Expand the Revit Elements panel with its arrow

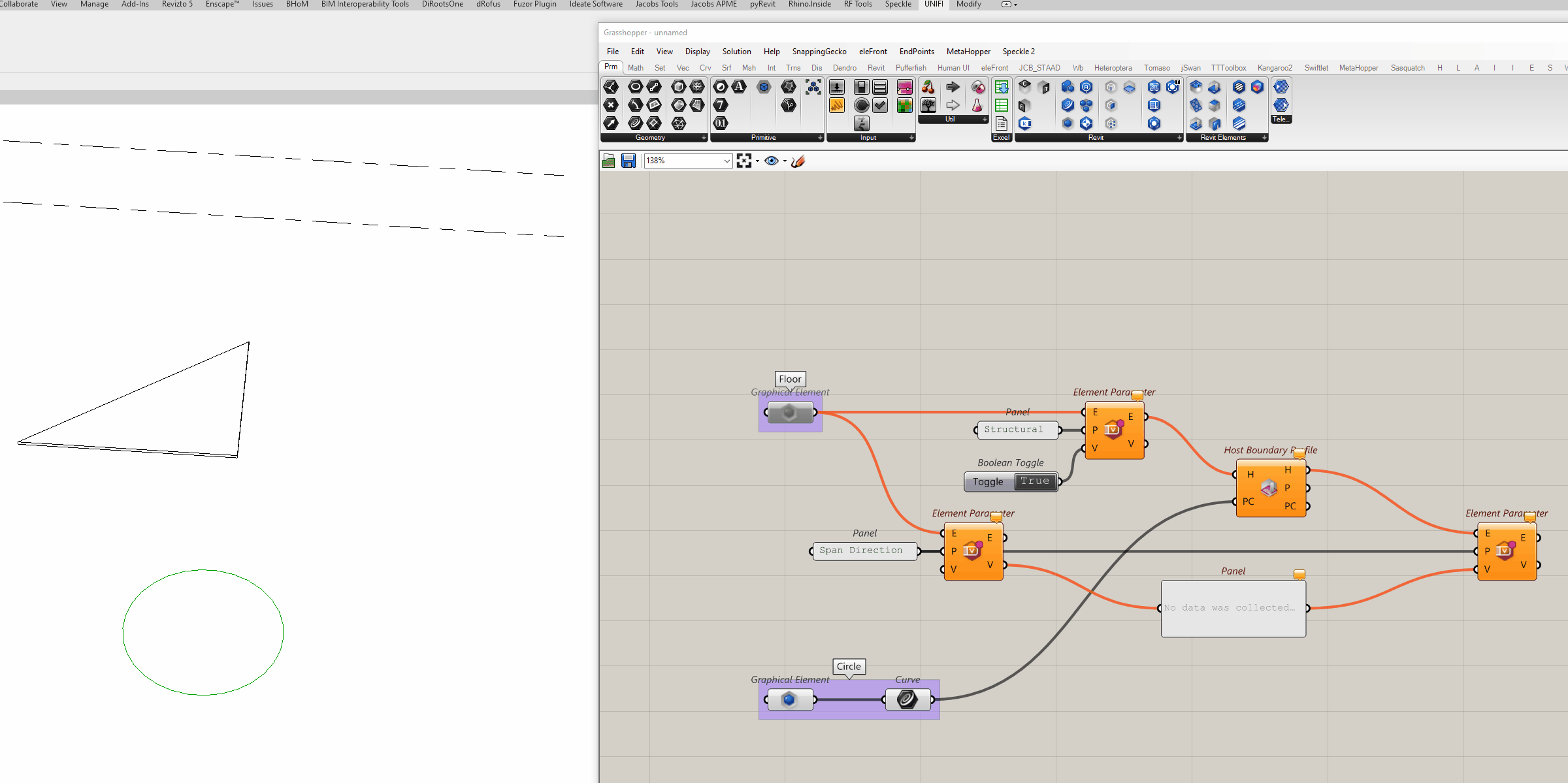click(1264, 138)
